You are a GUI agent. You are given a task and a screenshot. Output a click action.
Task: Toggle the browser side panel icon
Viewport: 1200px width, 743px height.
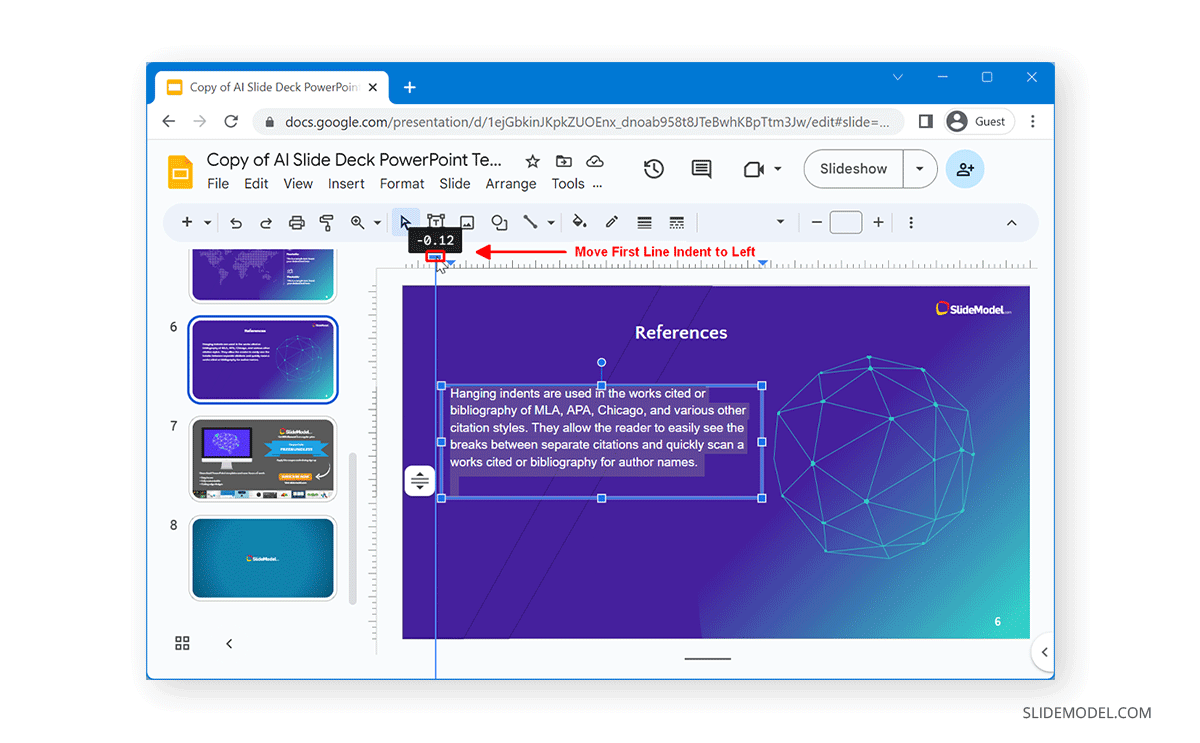[x=925, y=121]
